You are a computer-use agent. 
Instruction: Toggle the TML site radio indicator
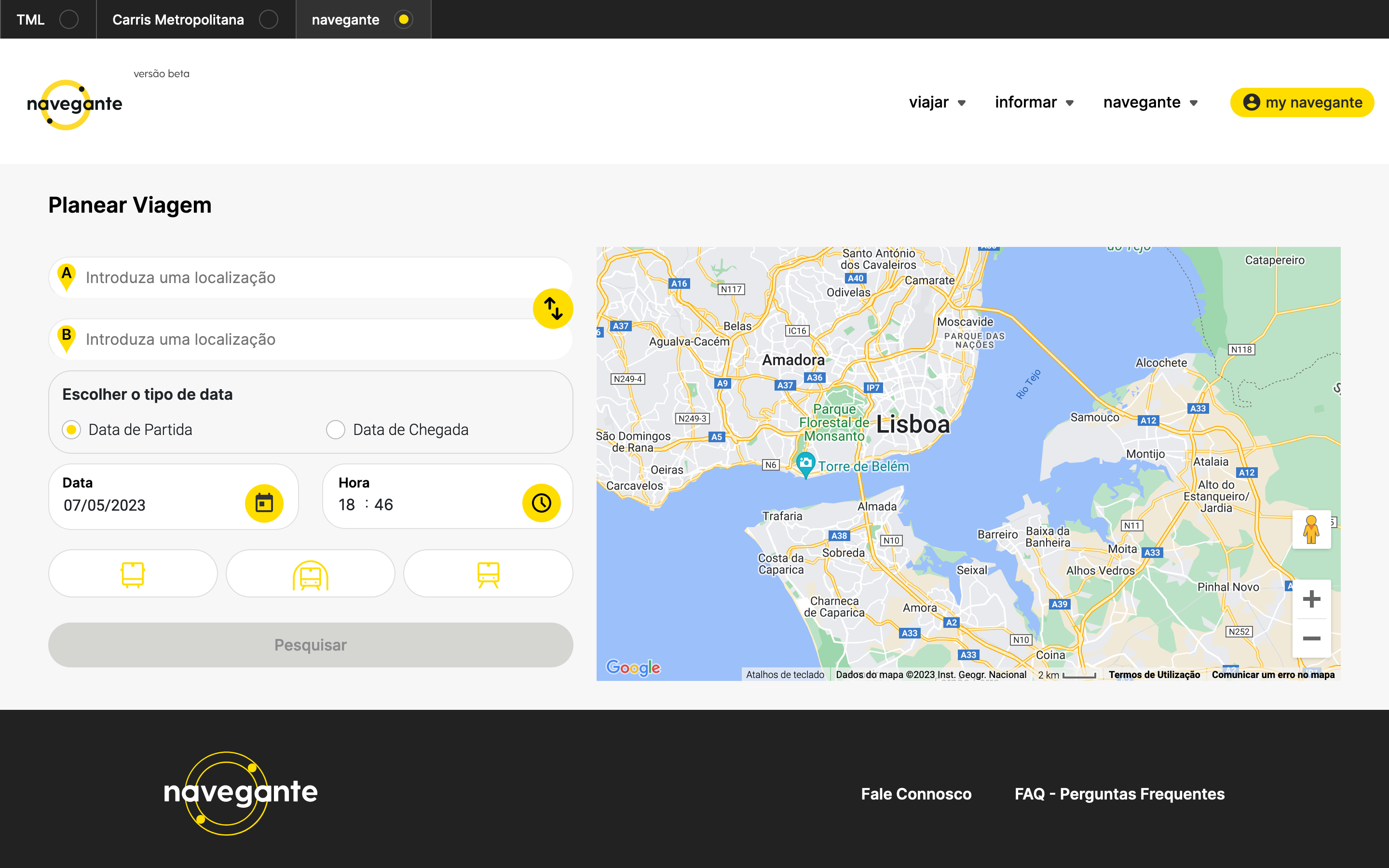69,19
